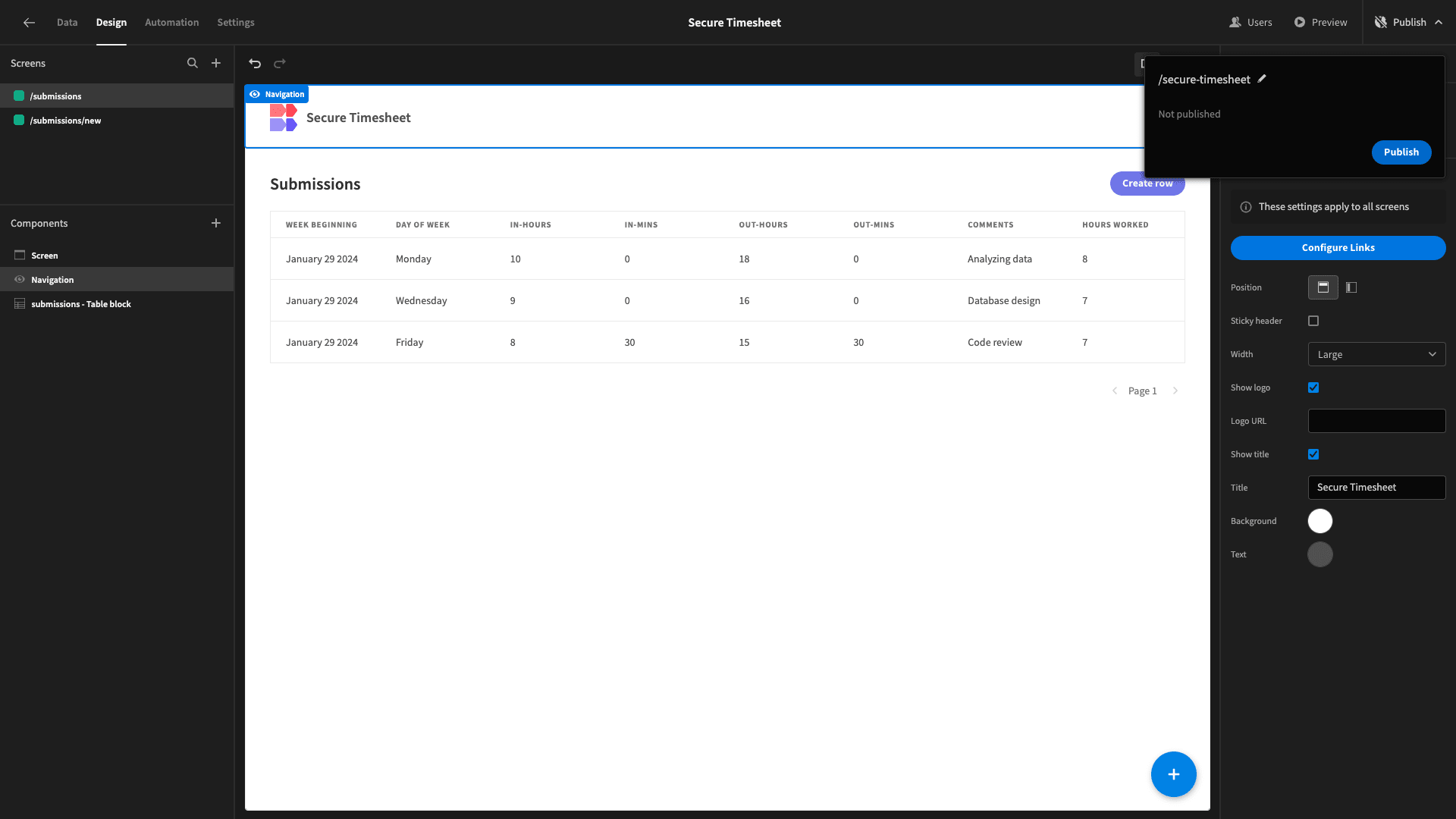
Task: Toggle the Sticky header checkbox
Action: pos(1313,321)
